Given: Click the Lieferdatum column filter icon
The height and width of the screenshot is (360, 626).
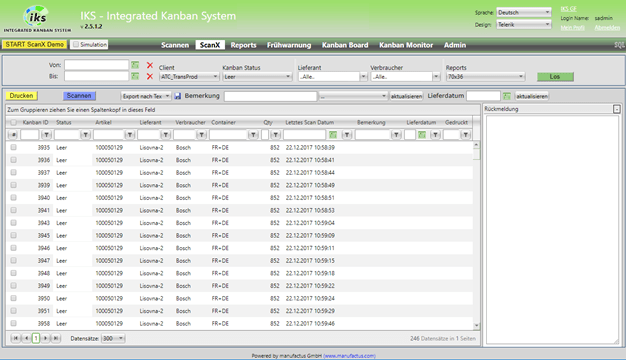Looking at the screenshot, I should coord(436,135).
